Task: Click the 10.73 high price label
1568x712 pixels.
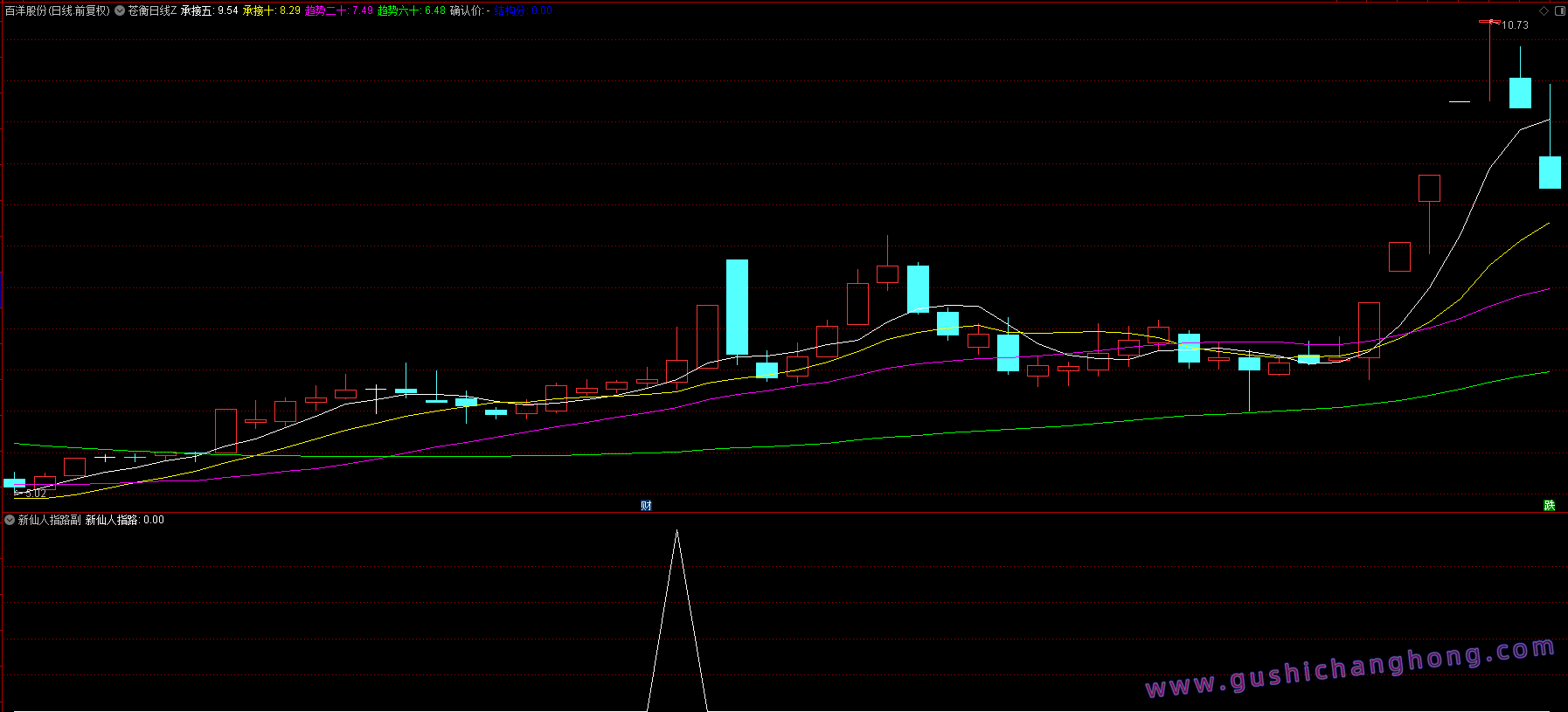Action: pyautogui.click(x=1516, y=25)
